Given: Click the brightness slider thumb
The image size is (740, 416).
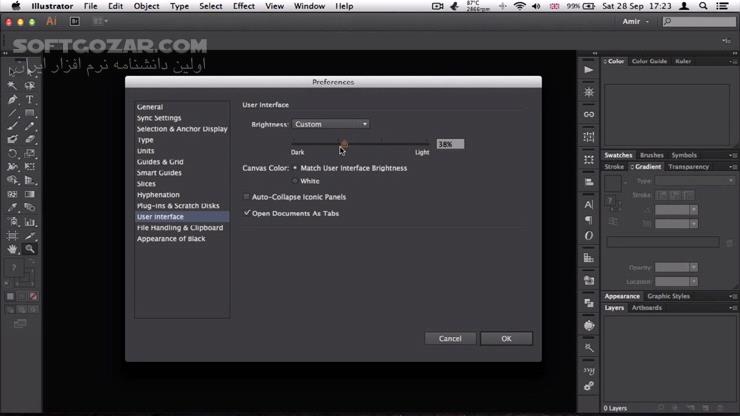Looking at the screenshot, I should [x=344, y=144].
